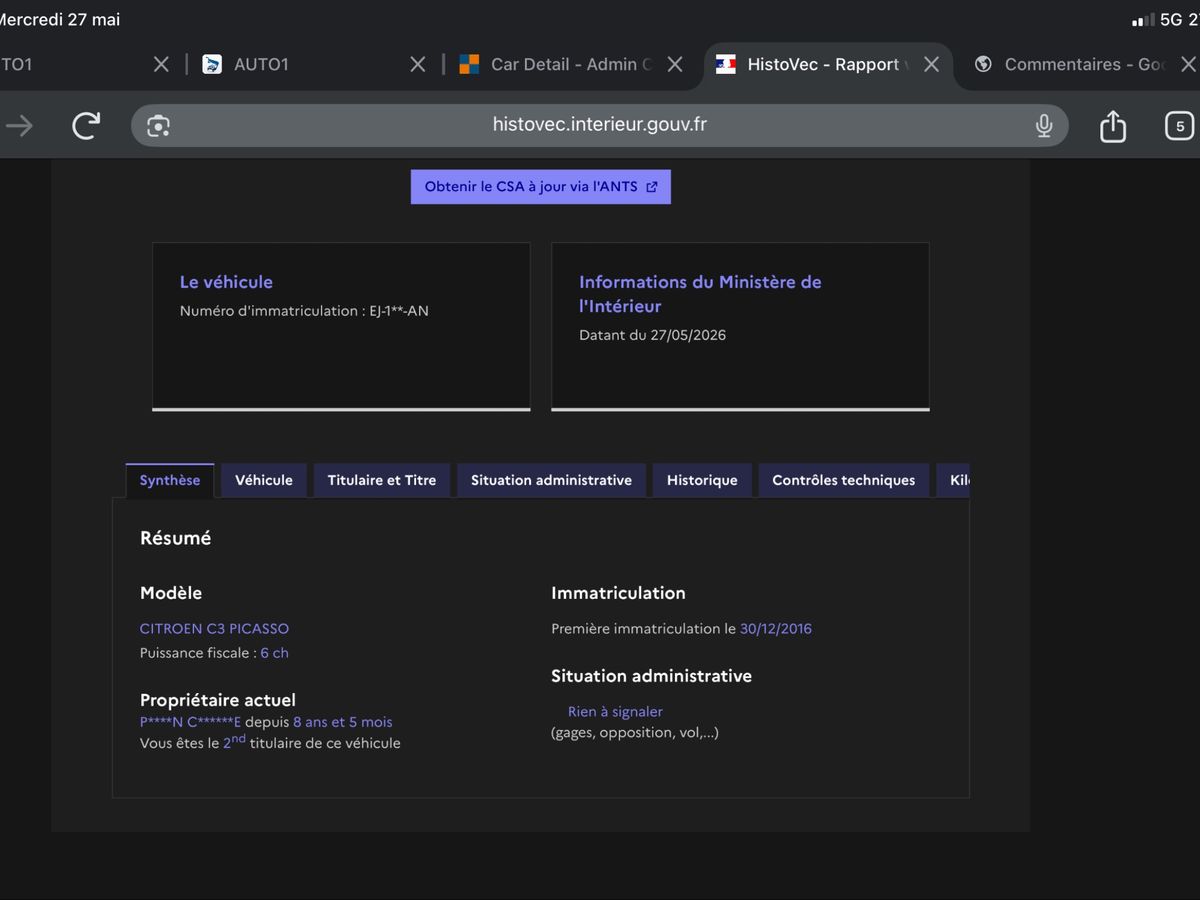Tap the histovec.interieur.gouv.fr address field
The width and height of the screenshot is (1200, 900).
600,125
